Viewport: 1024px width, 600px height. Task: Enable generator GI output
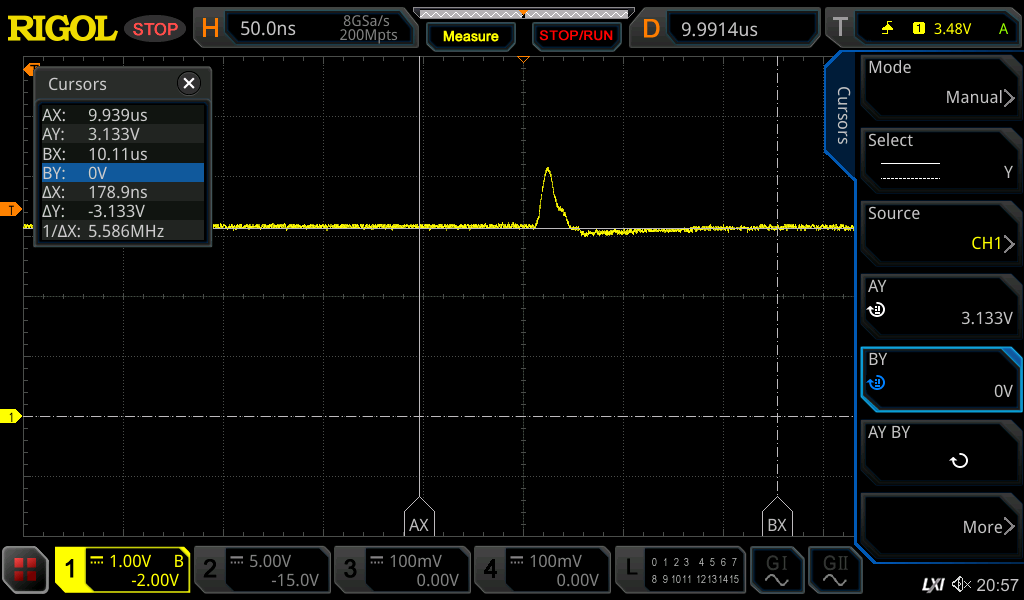tap(776, 571)
